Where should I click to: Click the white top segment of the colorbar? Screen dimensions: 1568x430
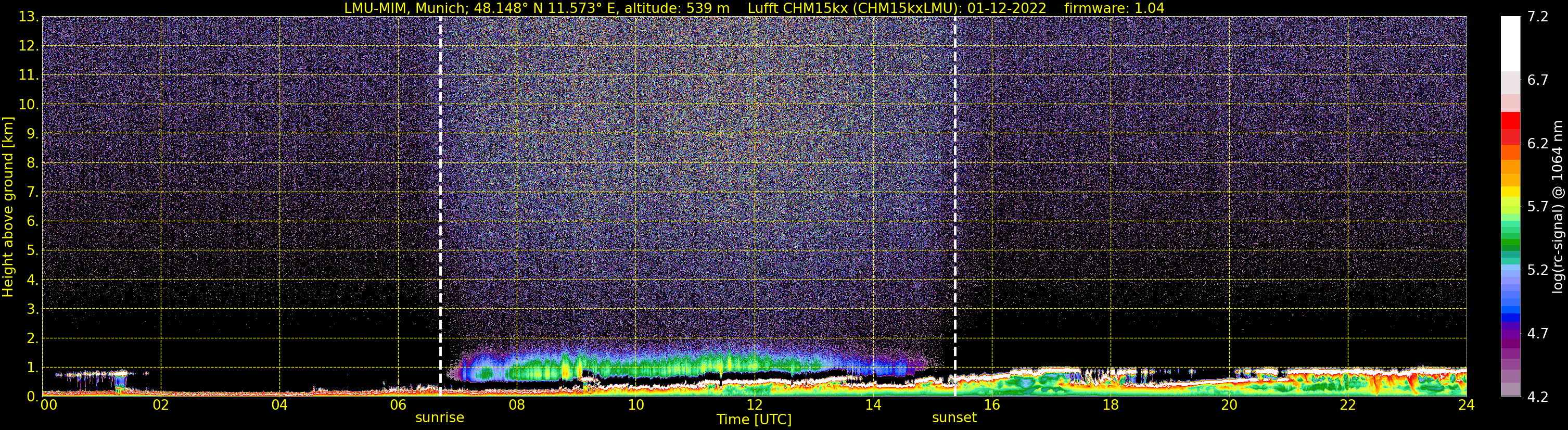coord(1510,44)
